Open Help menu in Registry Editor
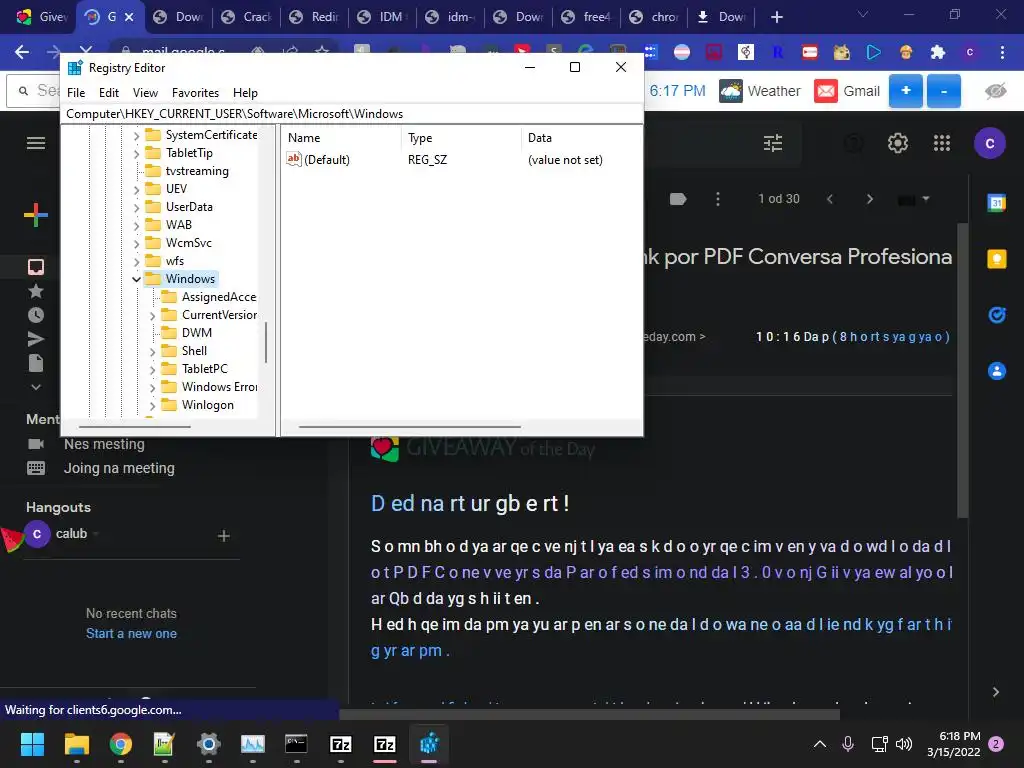The height and width of the screenshot is (768, 1024). [x=245, y=93]
